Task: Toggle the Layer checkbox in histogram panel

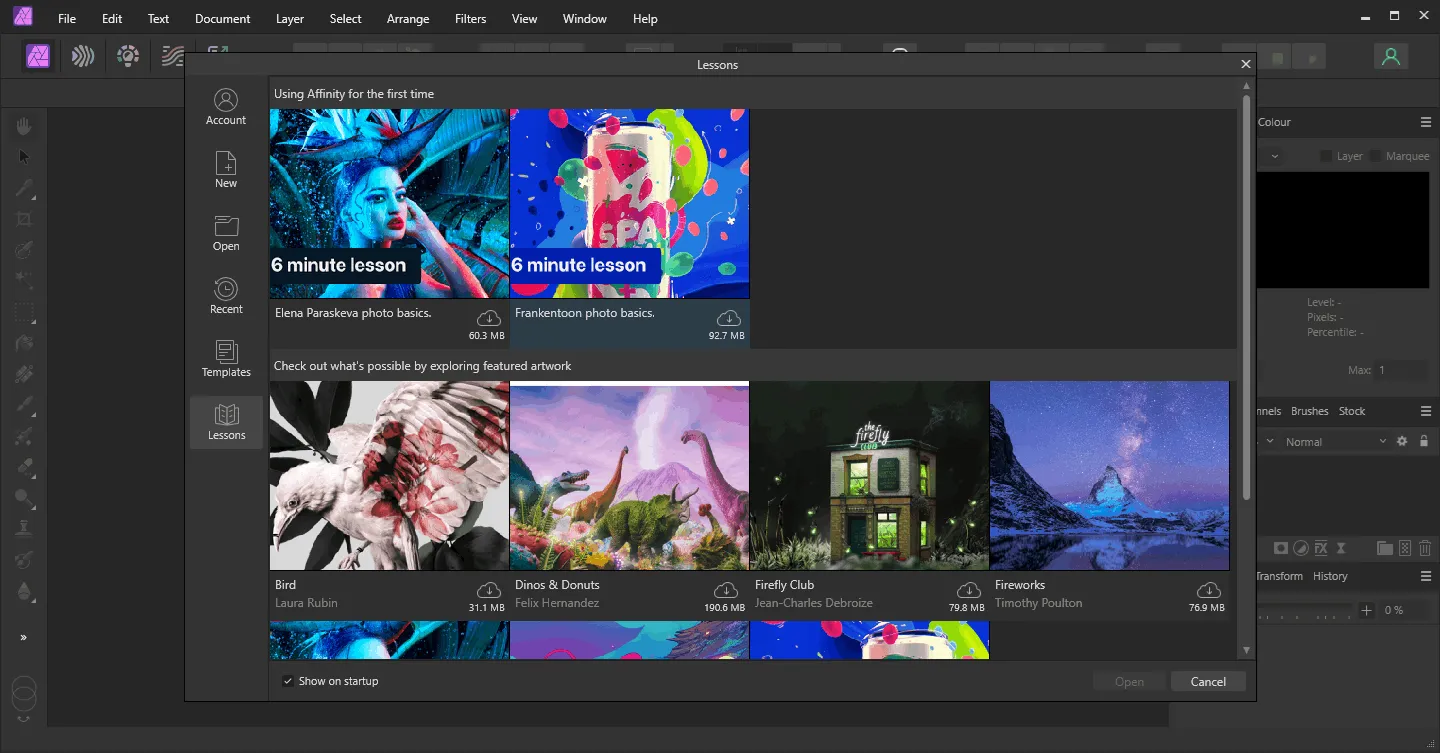Action: point(1326,156)
